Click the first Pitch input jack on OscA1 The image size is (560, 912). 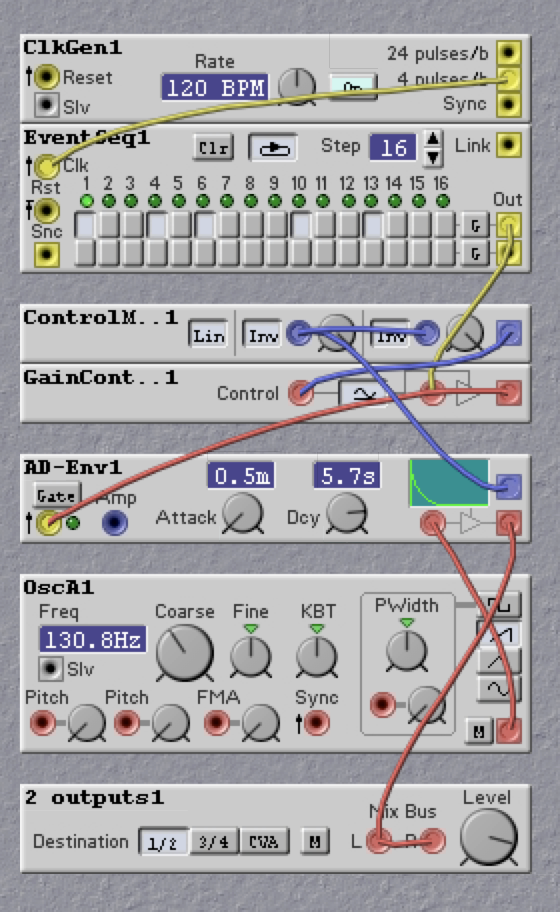point(42,723)
